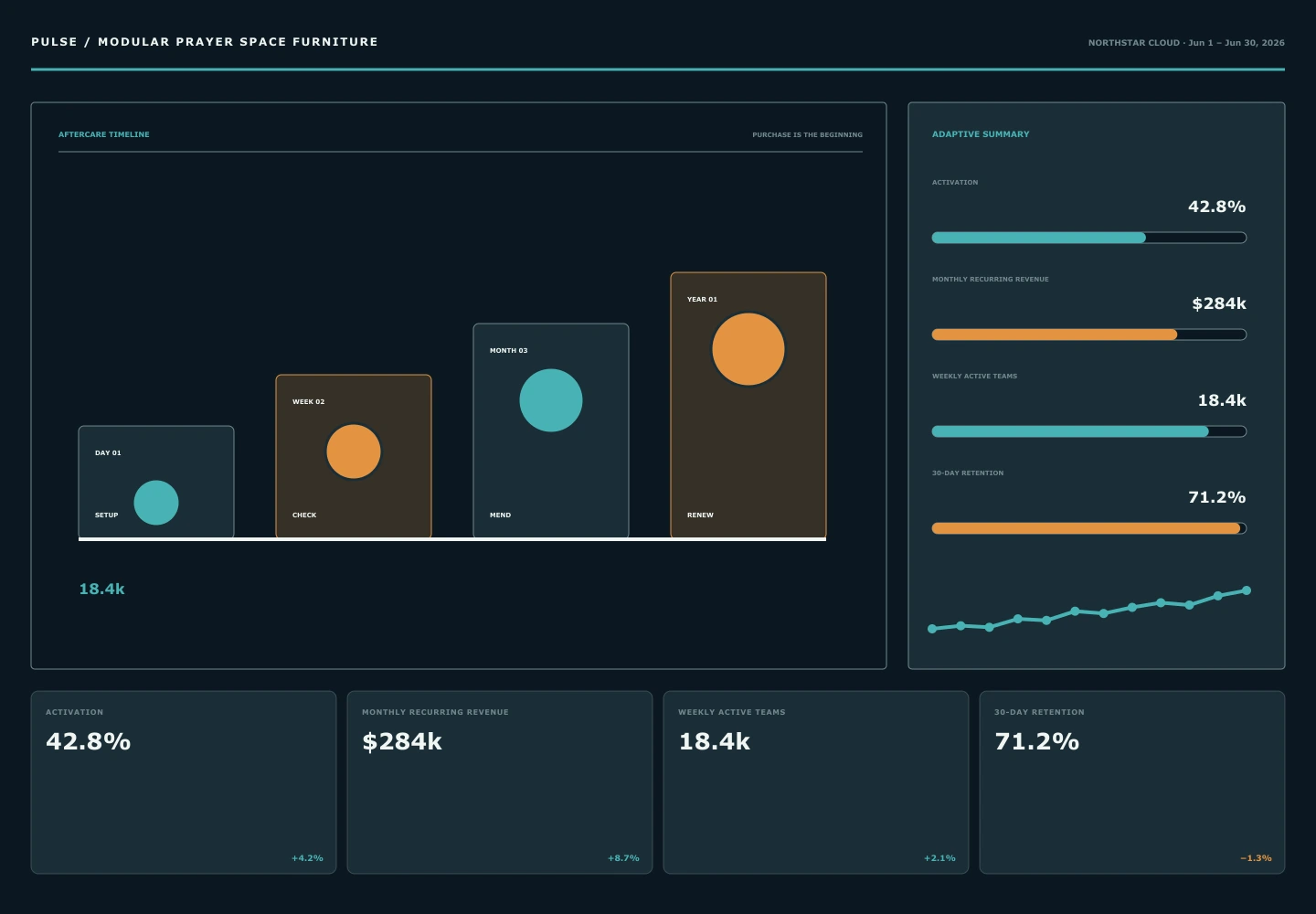This screenshot has width=1316, height=914.
Task: Click the DAY 01 label
Action: point(108,452)
